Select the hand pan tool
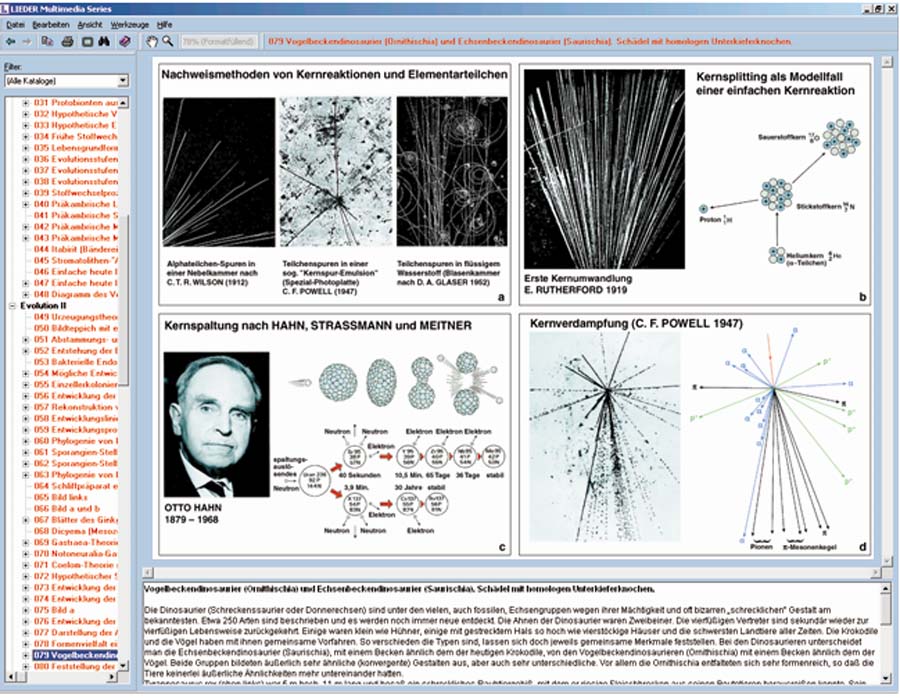 point(152,42)
